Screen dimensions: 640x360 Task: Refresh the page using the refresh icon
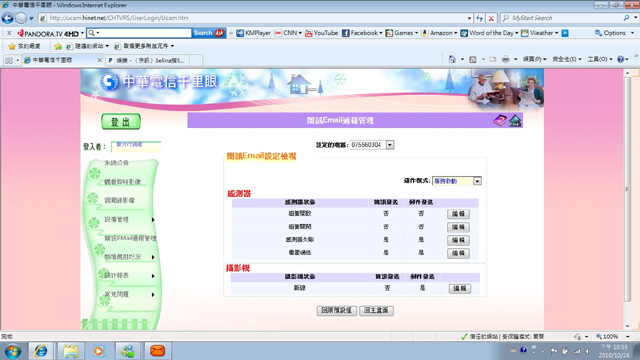tap(480, 18)
